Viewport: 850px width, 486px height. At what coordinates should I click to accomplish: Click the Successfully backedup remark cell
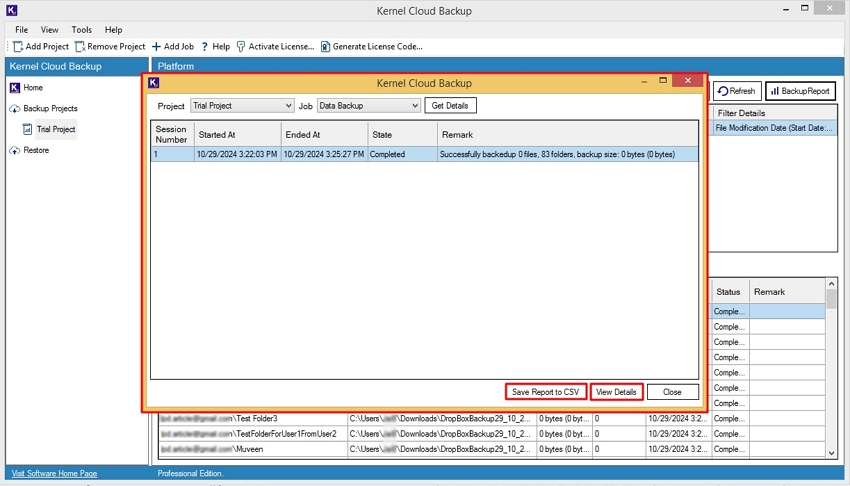click(568, 154)
